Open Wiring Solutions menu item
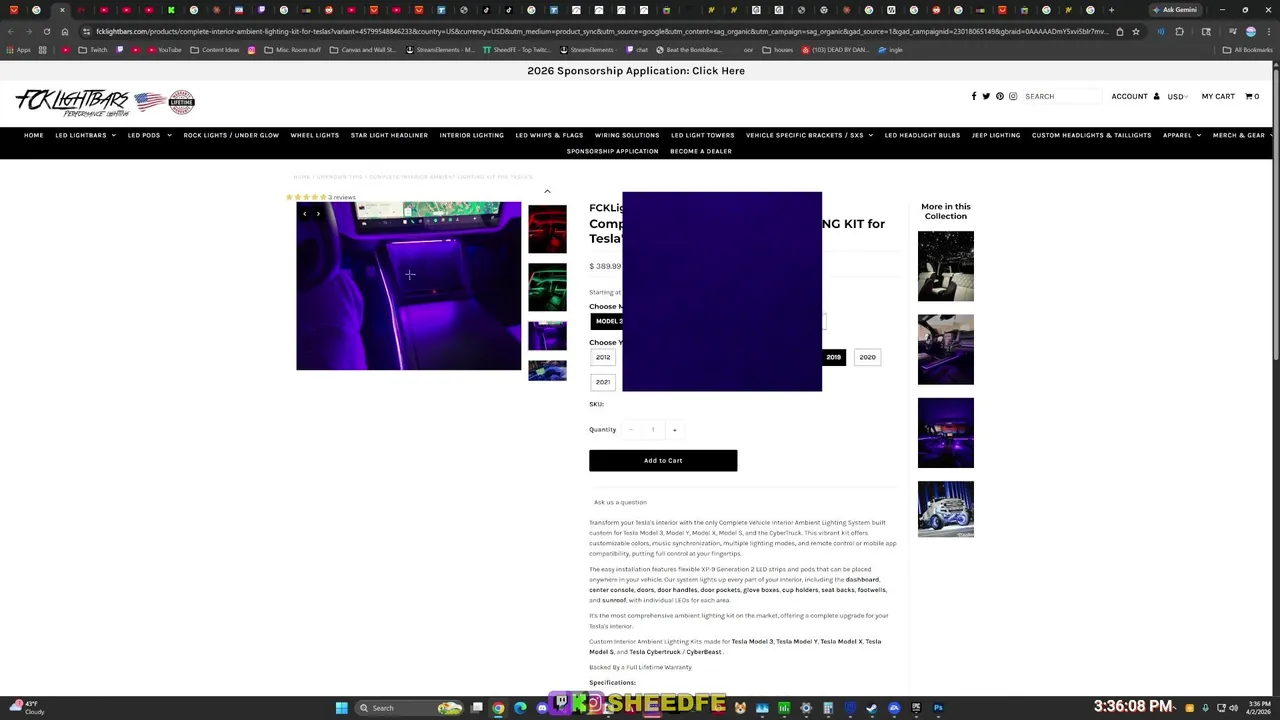The width and height of the screenshot is (1280, 720). [627, 135]
